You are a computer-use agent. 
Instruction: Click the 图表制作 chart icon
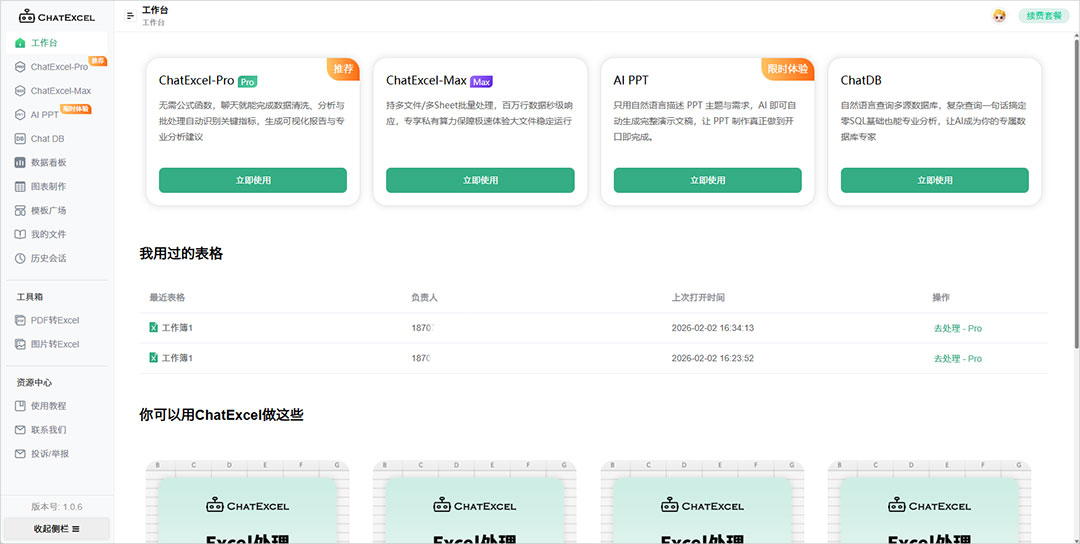[x=20, y=187]
